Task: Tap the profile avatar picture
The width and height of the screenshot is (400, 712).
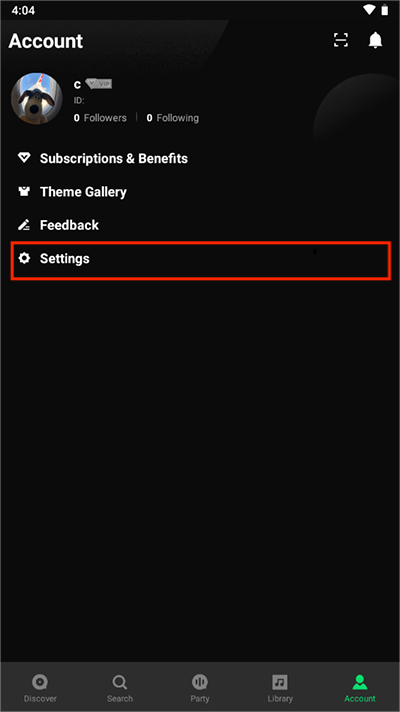Action: point(37,99)
